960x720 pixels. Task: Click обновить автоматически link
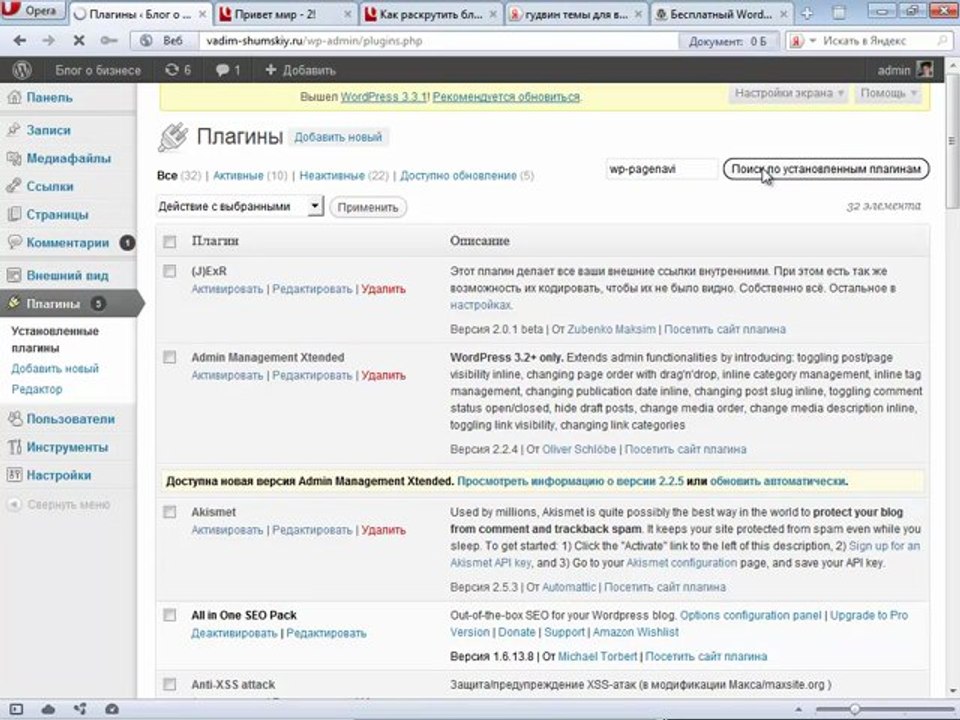pos(778,481)
